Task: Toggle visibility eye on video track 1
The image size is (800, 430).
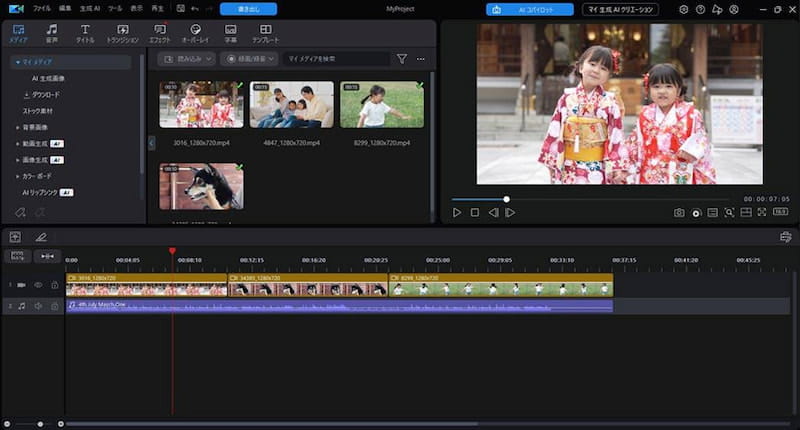Action: pos(39,285)
